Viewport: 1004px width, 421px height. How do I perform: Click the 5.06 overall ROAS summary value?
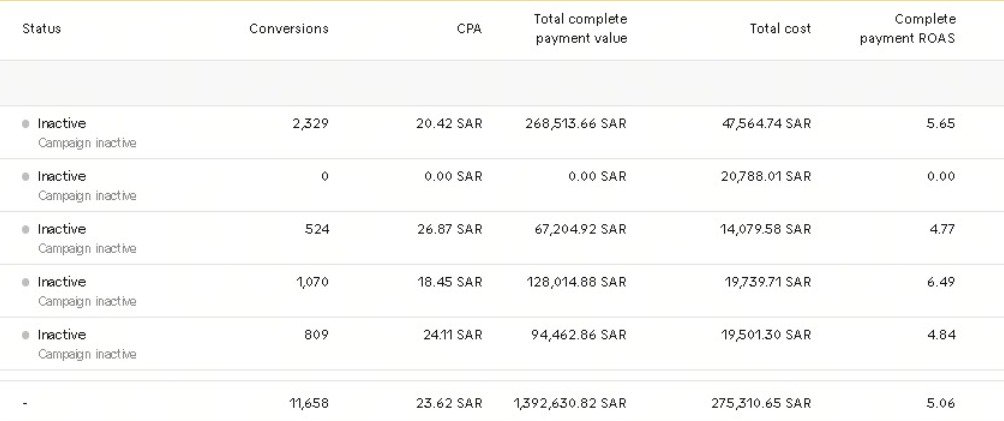click(x=940, y=404)
